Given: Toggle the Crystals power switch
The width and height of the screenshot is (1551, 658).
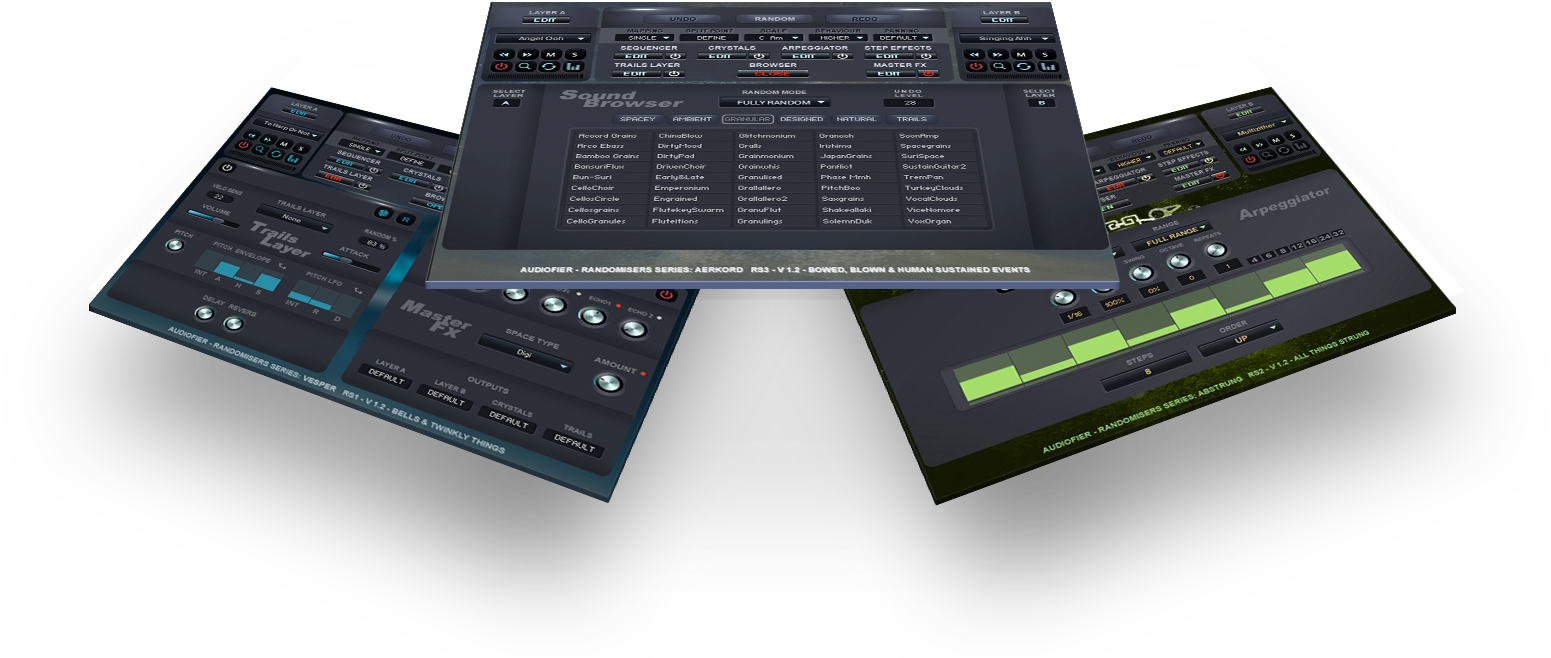Looking at the screenshot, I should click(758, 56).
